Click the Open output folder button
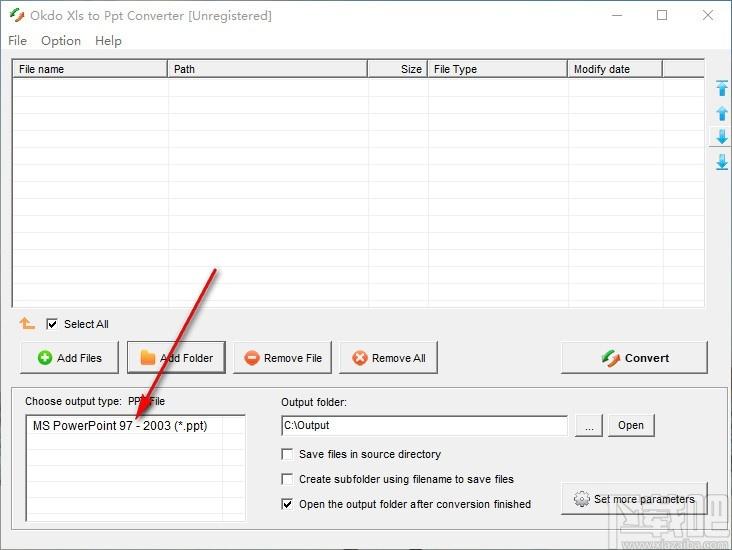This screenshot has height=550, width=732. tap(631, 425)
